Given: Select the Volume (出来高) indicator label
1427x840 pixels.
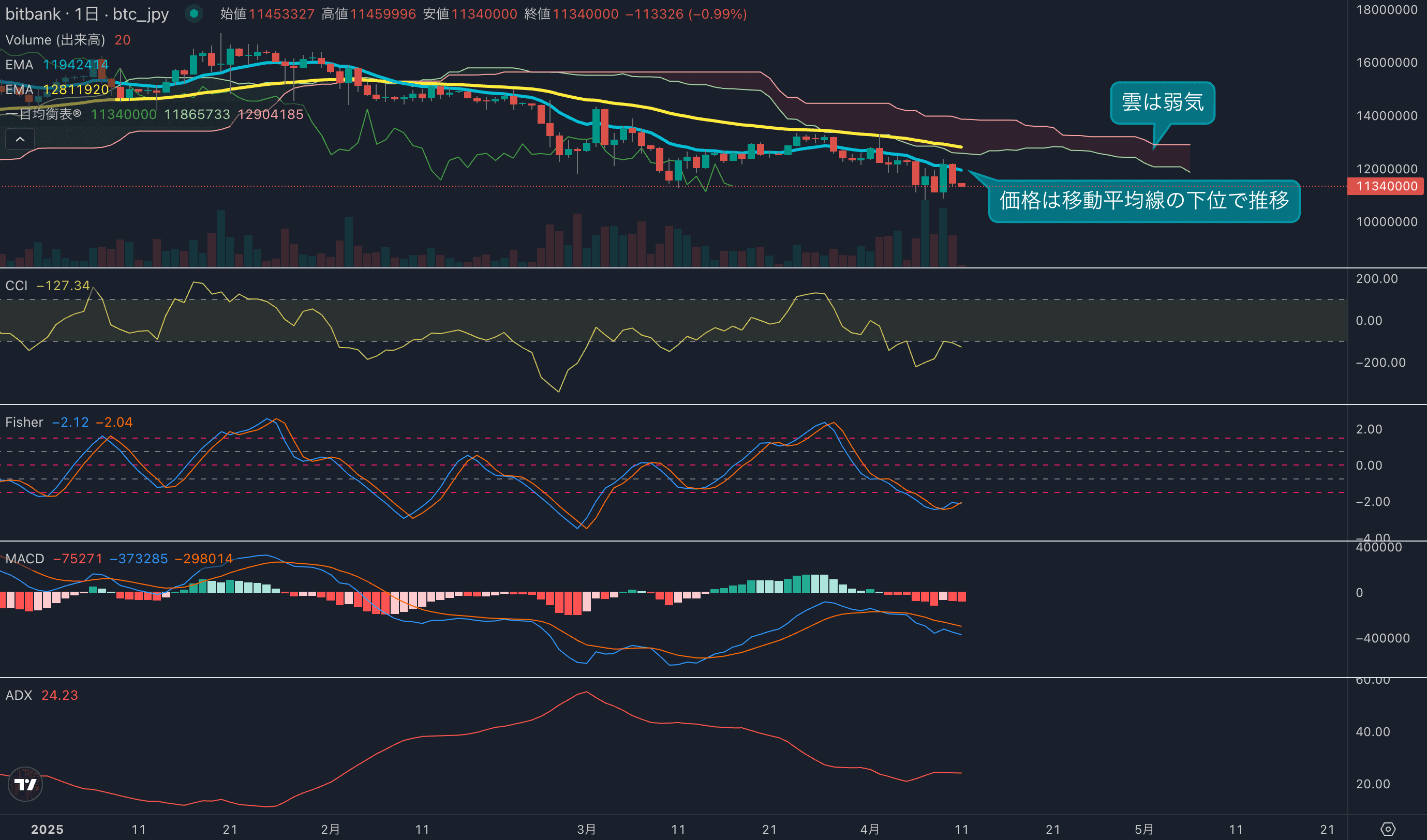Looking at the screenshot, I should click(55, 40).
